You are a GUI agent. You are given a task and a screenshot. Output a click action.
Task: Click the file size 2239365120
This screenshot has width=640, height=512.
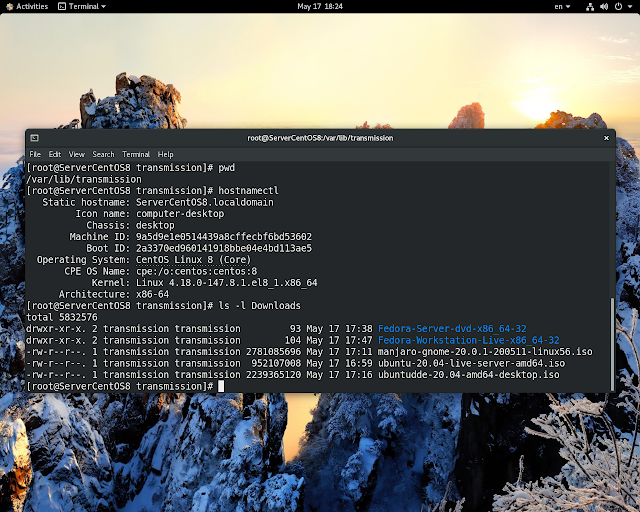(273, 374)
